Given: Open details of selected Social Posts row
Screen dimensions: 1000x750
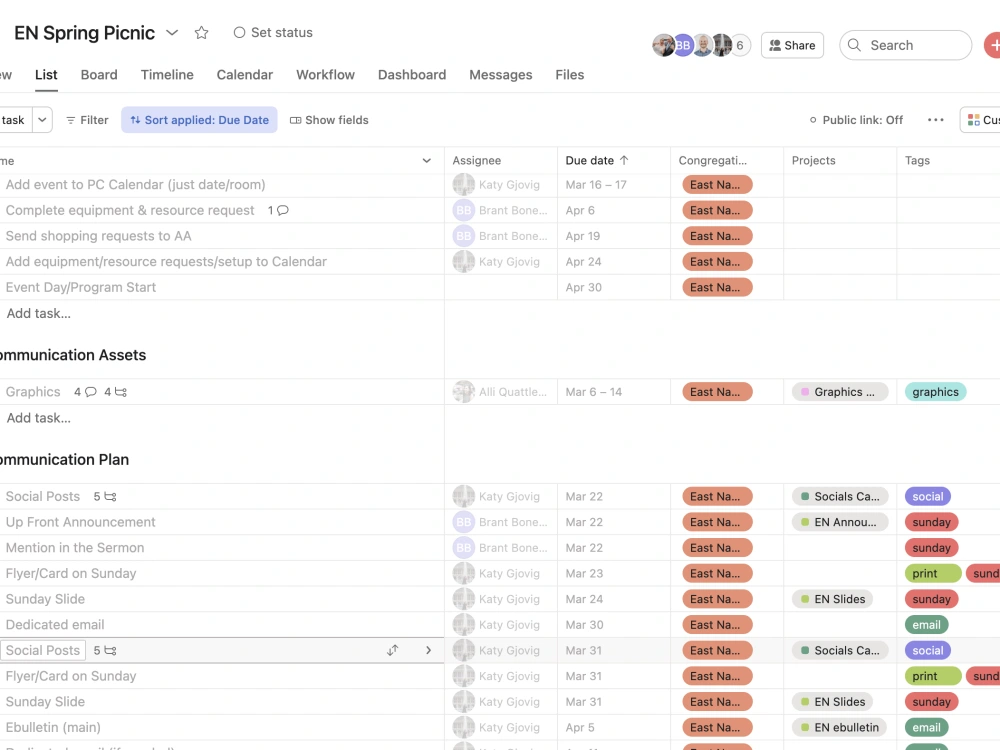Looking at the screenshot, I should pos(428,650).
